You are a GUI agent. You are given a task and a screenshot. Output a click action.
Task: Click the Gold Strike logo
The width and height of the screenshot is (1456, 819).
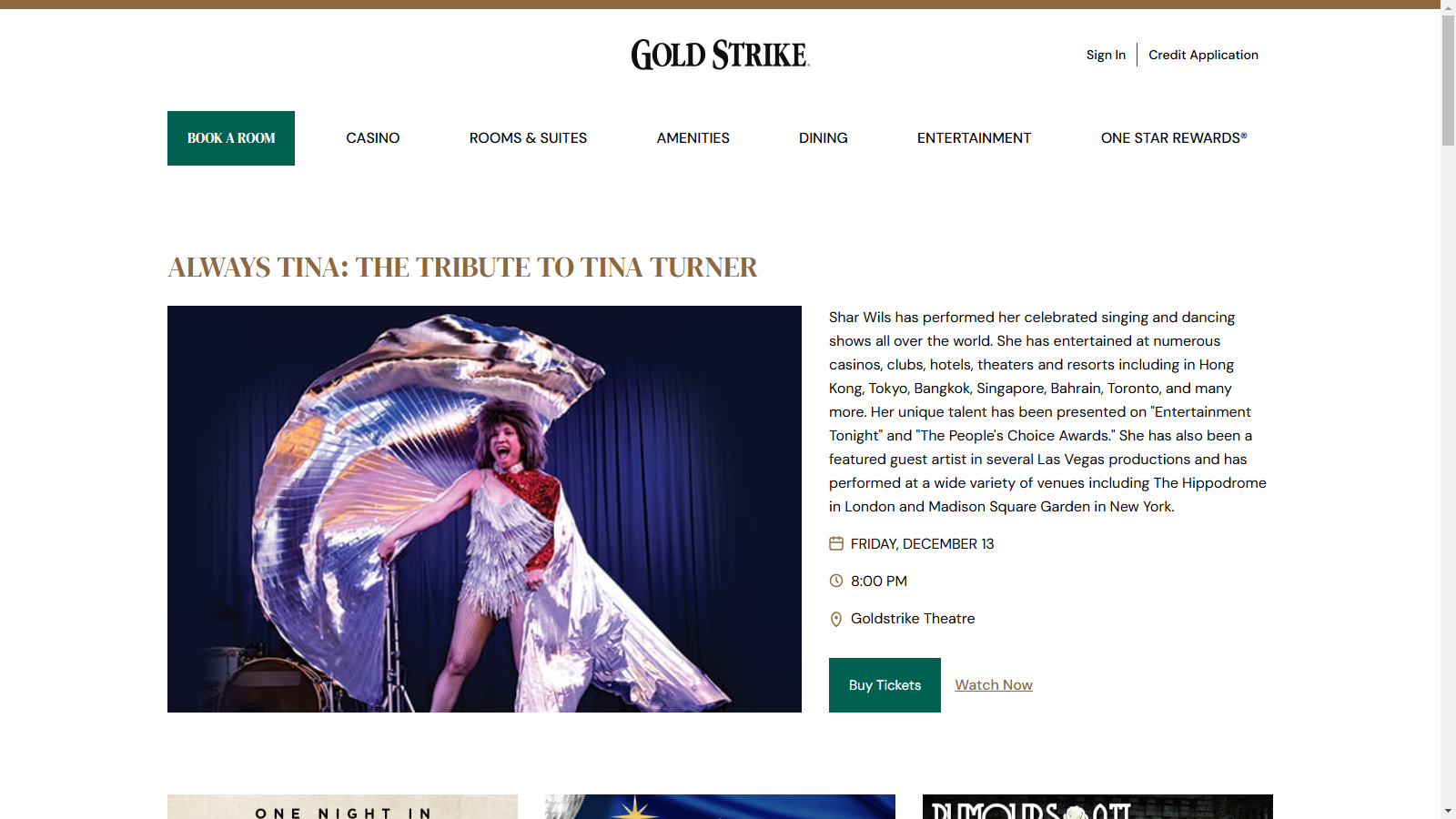(x=720, y=55)
